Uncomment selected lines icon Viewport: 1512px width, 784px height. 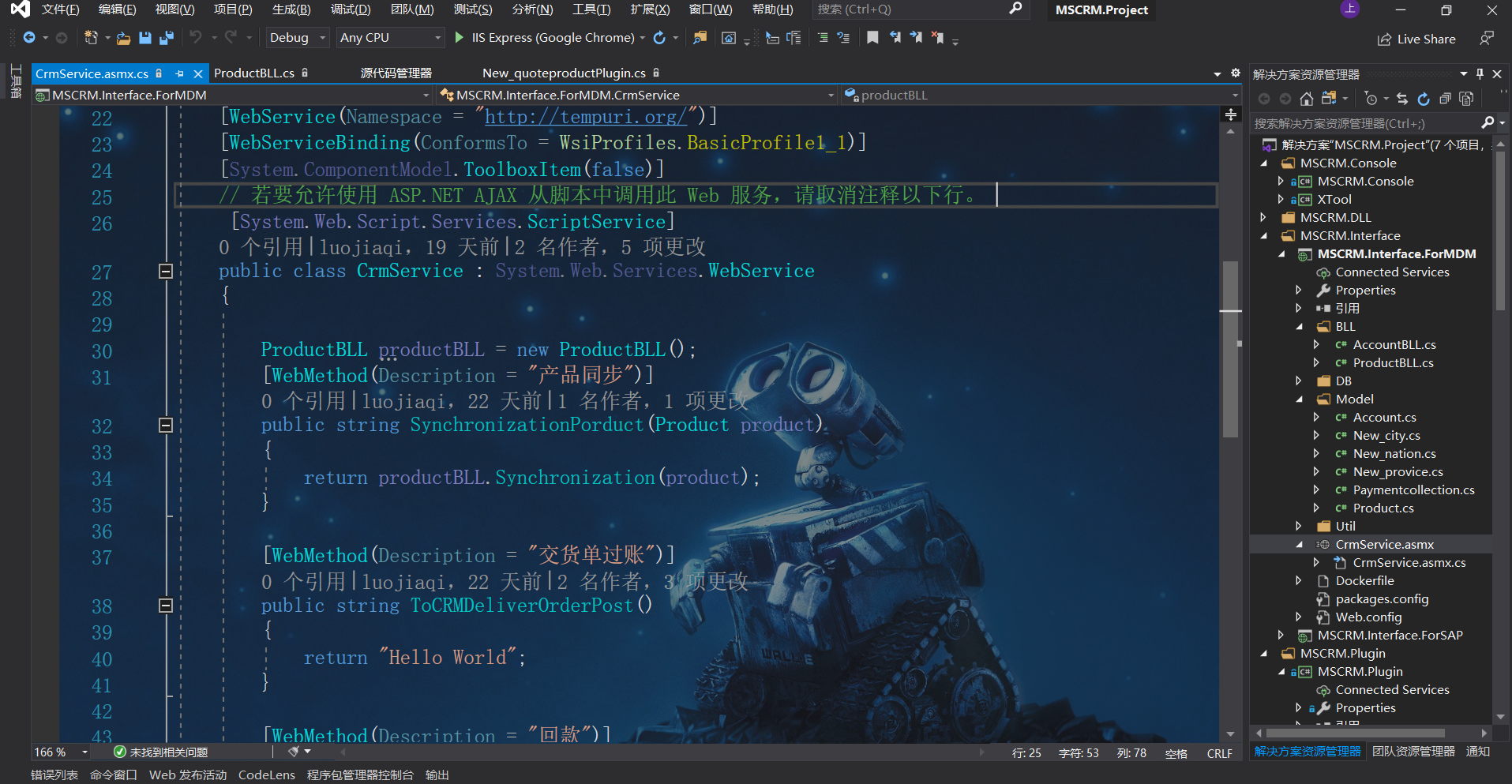[x=843, y=38]
